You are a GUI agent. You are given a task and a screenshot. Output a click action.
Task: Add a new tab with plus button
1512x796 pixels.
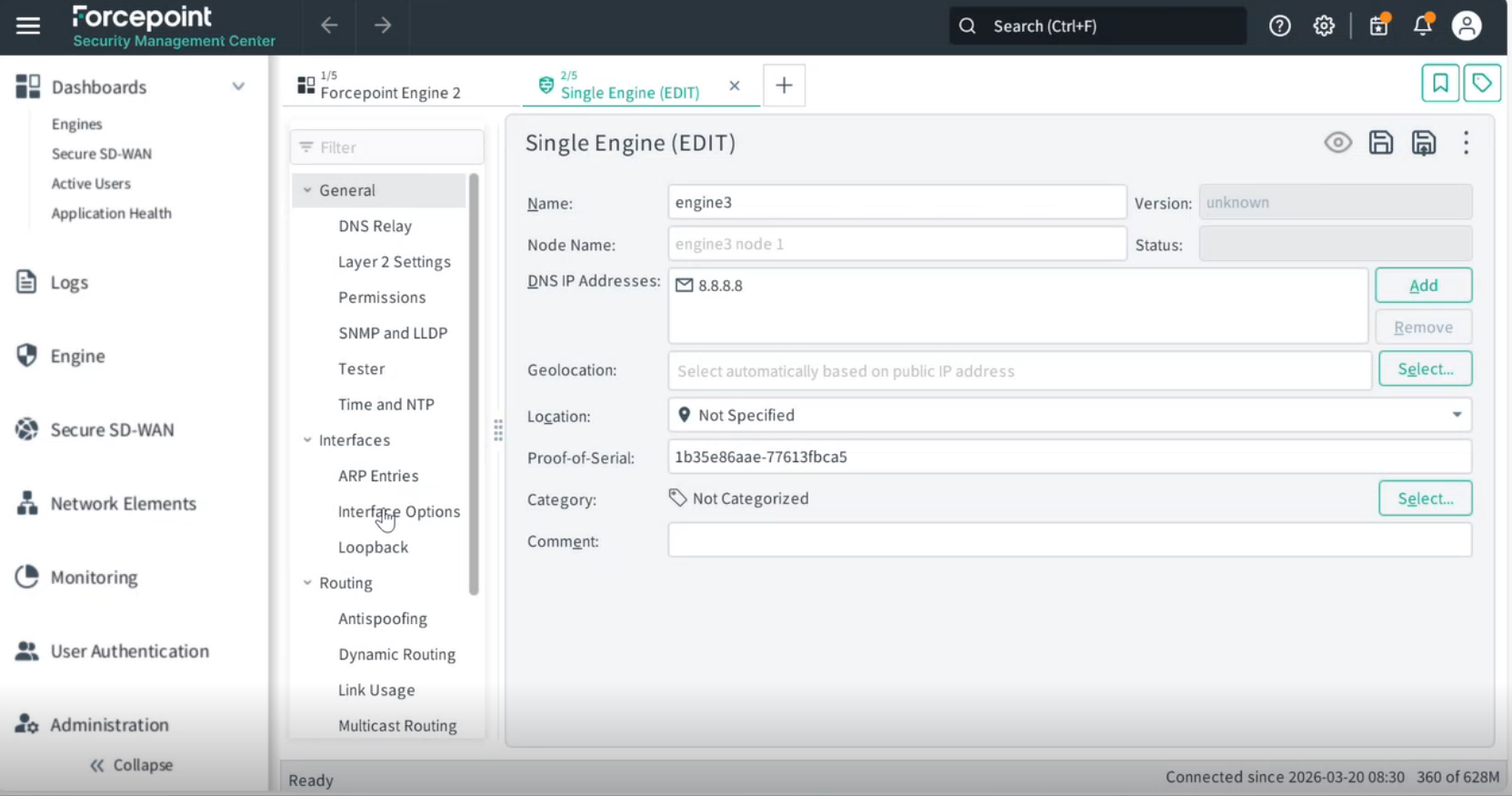[784, 86]
